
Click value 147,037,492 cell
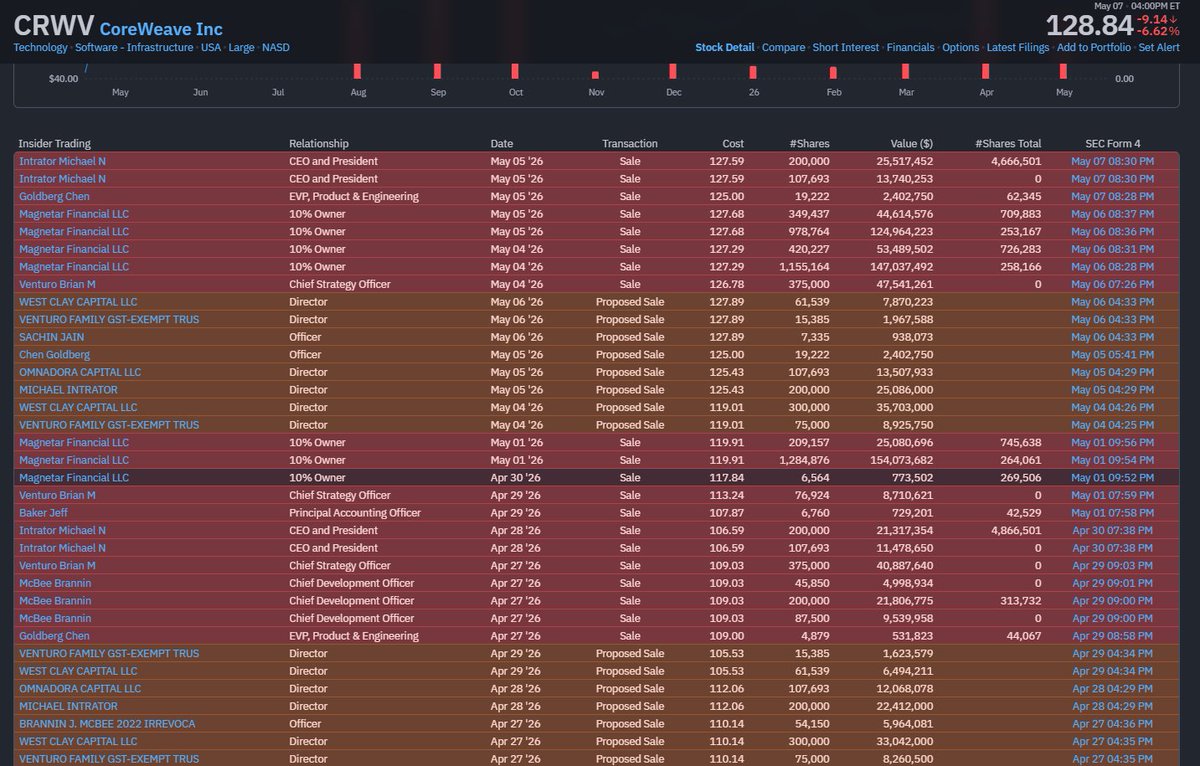coord(903,267)
